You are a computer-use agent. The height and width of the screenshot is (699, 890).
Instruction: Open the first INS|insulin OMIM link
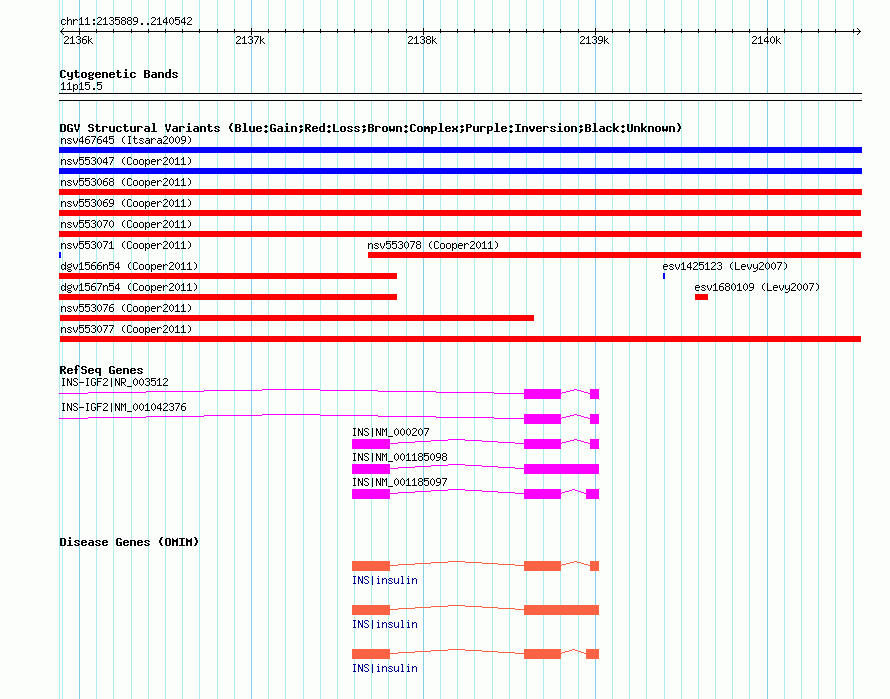click(x=385, y=580)
